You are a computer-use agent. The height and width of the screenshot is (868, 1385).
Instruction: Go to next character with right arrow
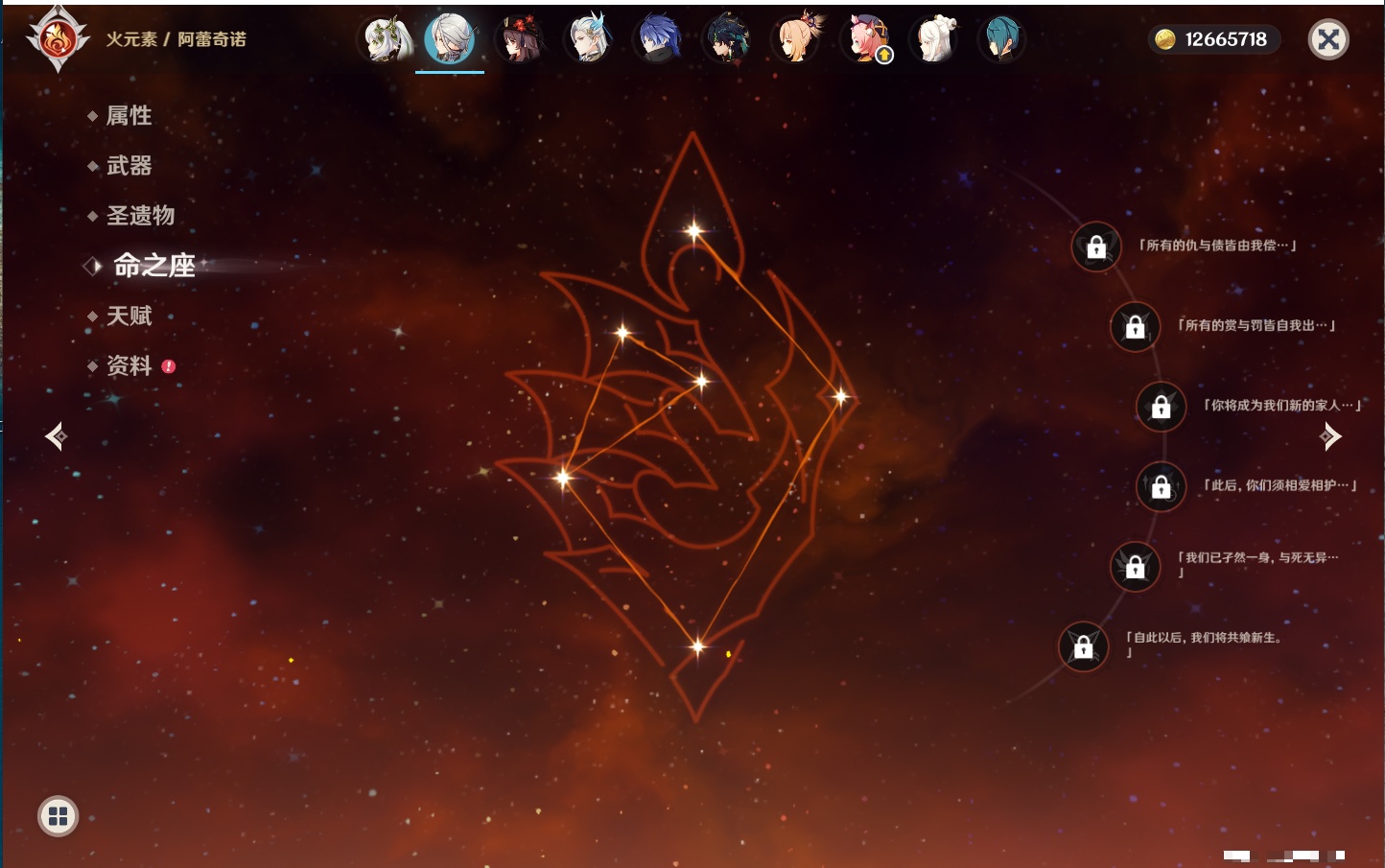tap(1330, 437)
